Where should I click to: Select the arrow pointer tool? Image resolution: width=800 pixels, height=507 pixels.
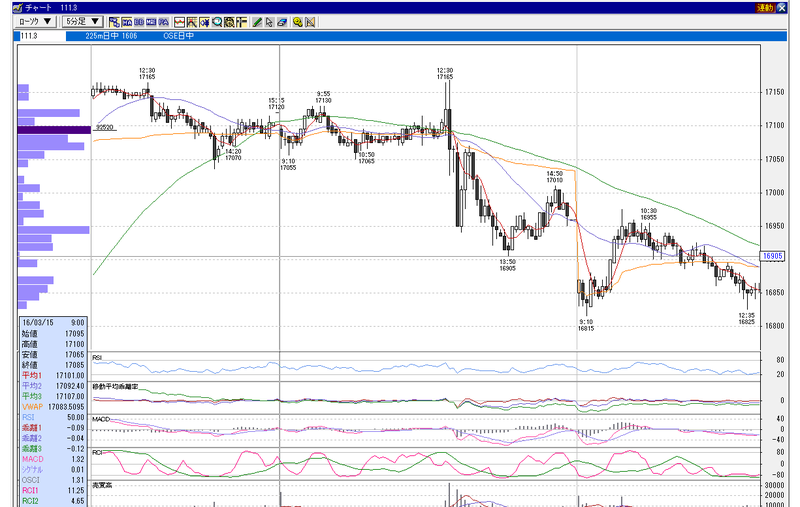(x=269, y=22)
